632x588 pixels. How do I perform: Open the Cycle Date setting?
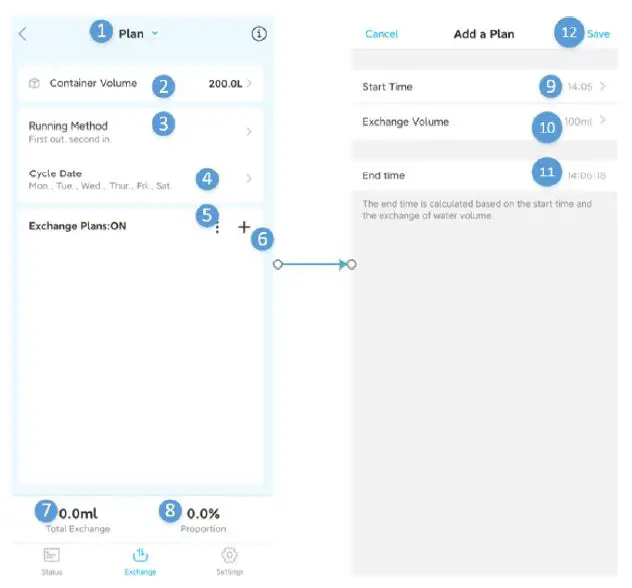coord(140,179)
